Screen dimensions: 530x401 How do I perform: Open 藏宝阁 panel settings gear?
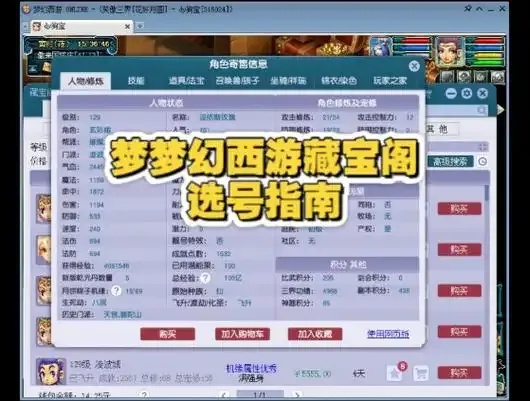coord(467,93)
